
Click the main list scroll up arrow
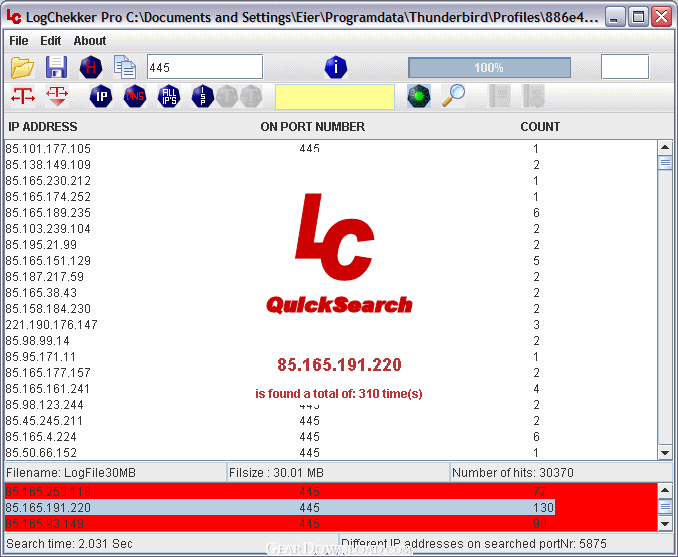pyautogui.click(x=665, y=147)
